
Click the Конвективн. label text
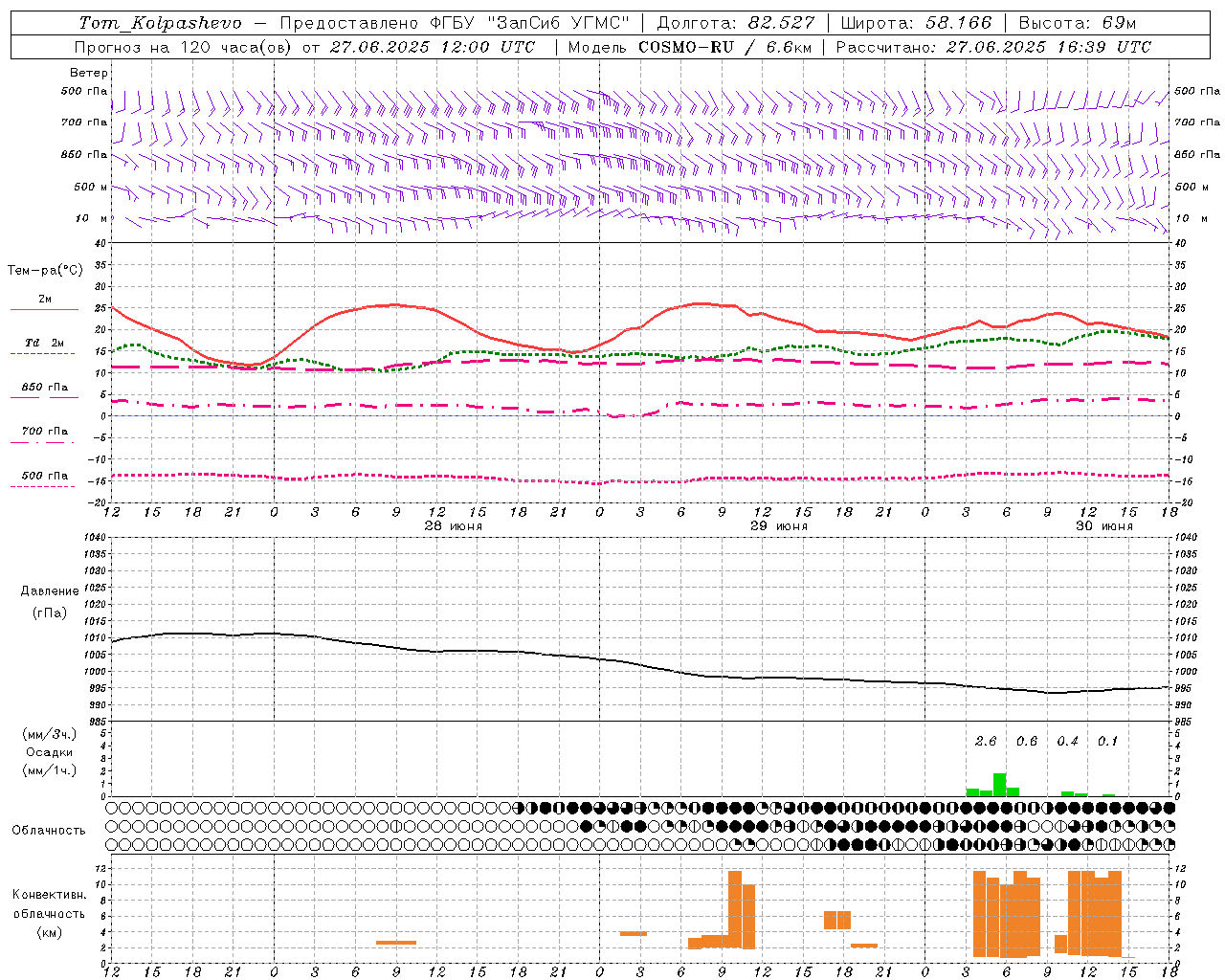49,895
